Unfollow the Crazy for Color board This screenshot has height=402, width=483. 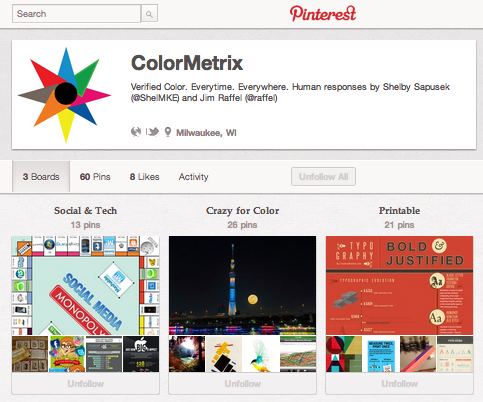pyautogui.click(x=242, y=384)
